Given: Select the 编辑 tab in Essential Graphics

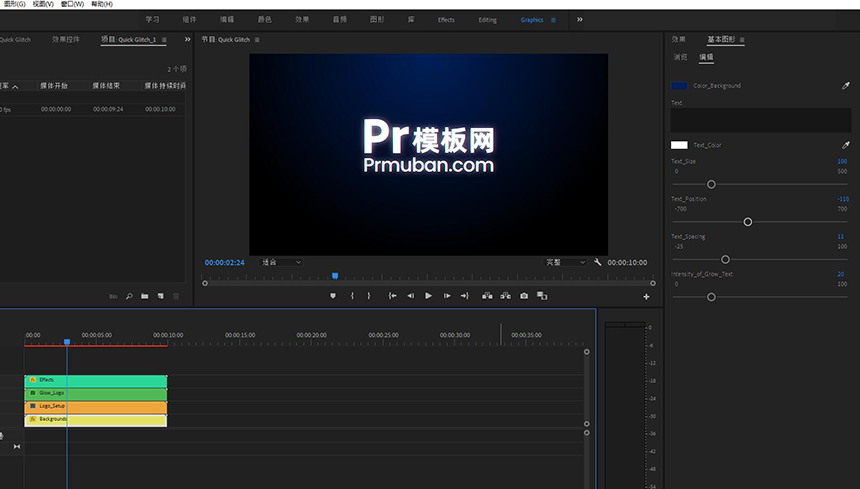Looking at the screenshot, I should point(706,57).
